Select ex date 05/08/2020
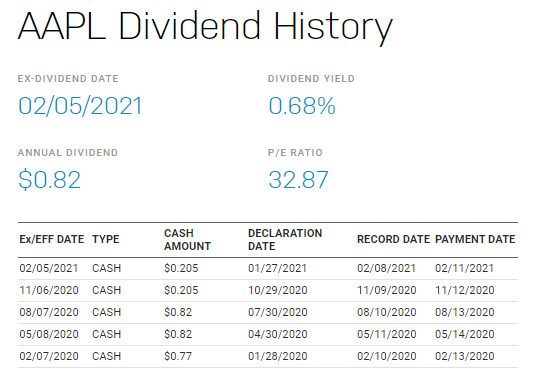 [49, 334]
